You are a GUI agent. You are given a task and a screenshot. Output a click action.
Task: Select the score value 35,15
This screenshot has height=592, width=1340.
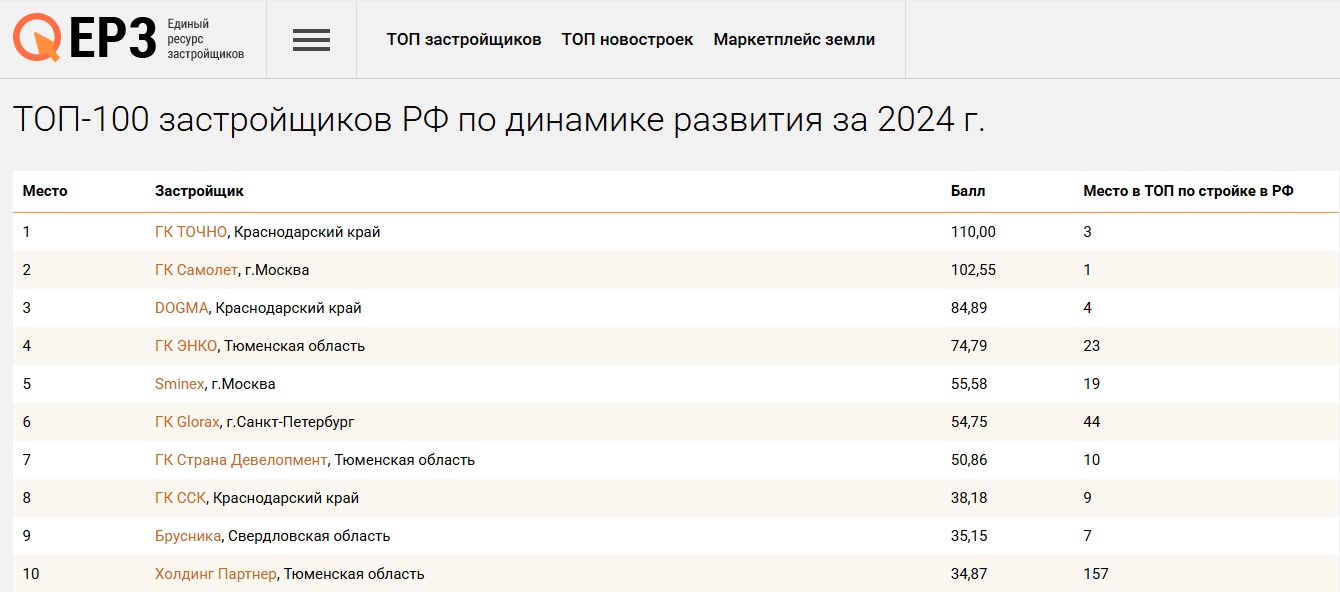click(969, 536)
